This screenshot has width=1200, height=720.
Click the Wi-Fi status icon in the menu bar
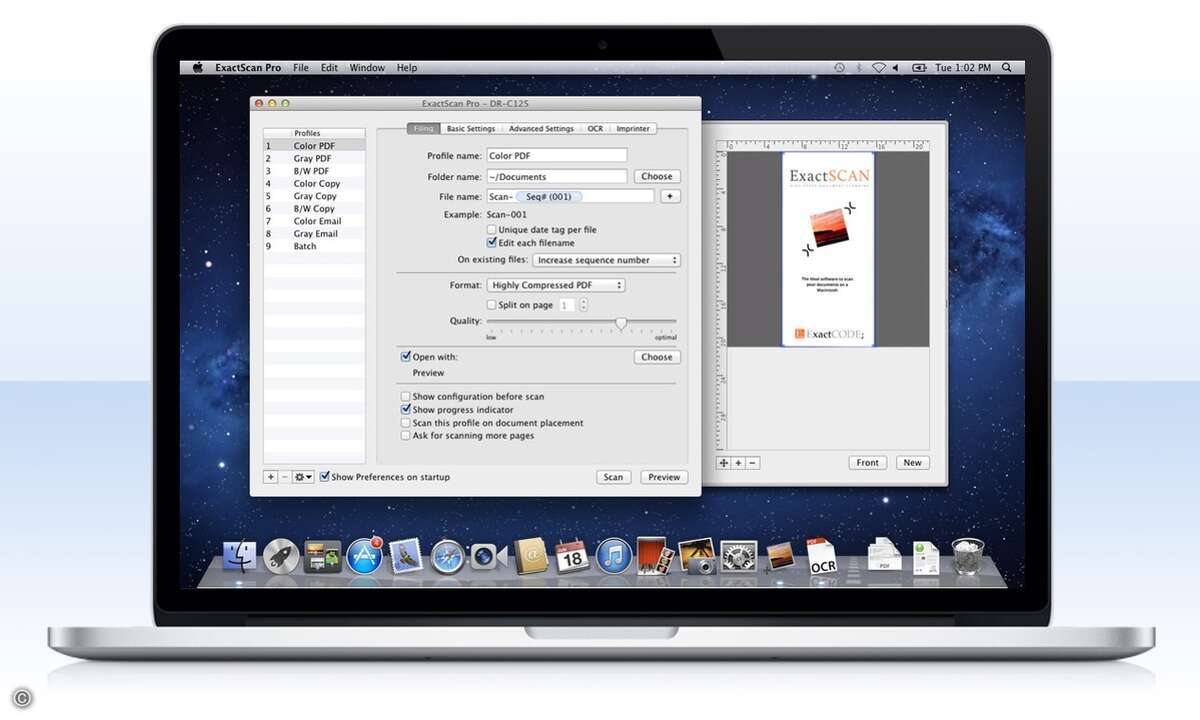(x=878, y=68)
